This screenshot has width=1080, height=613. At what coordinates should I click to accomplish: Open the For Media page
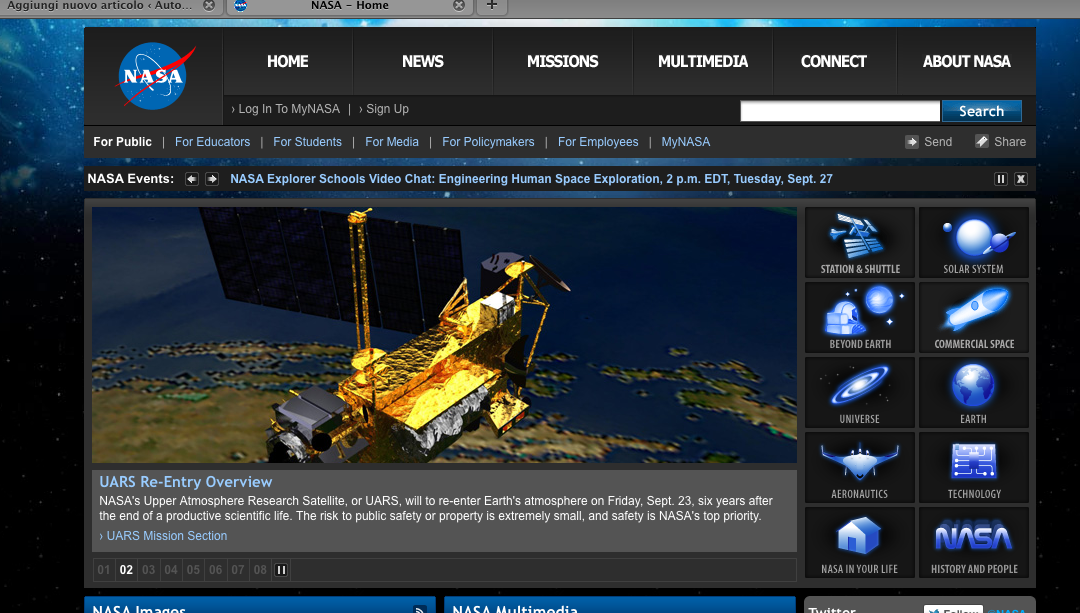[x=392, y=142]
